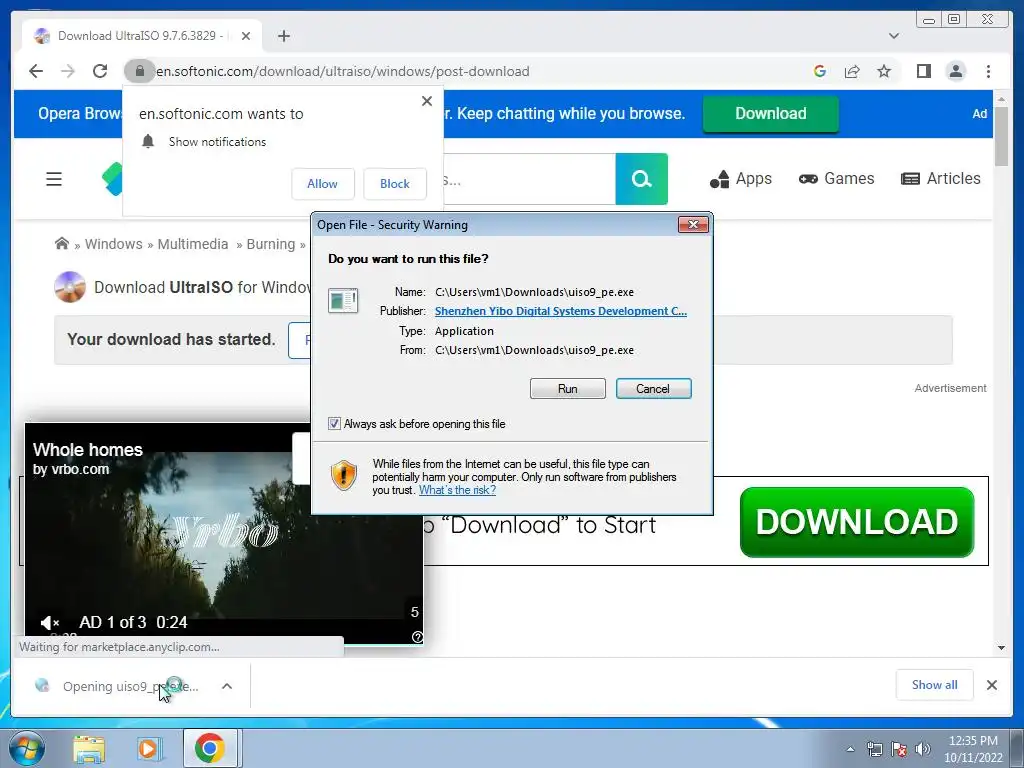
Task: Click the address bar URL
Action: click(x=343, y=71)
